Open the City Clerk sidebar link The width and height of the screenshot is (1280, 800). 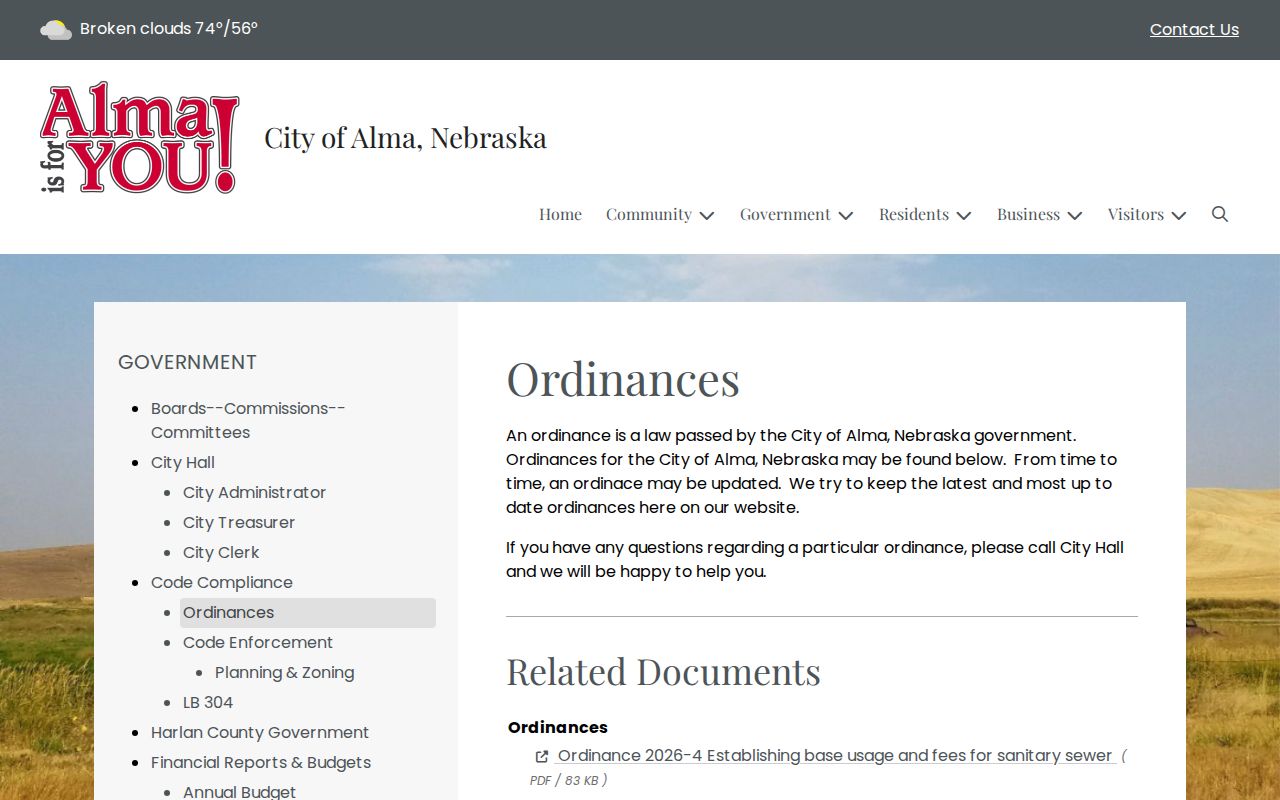(x=221, y=552)
